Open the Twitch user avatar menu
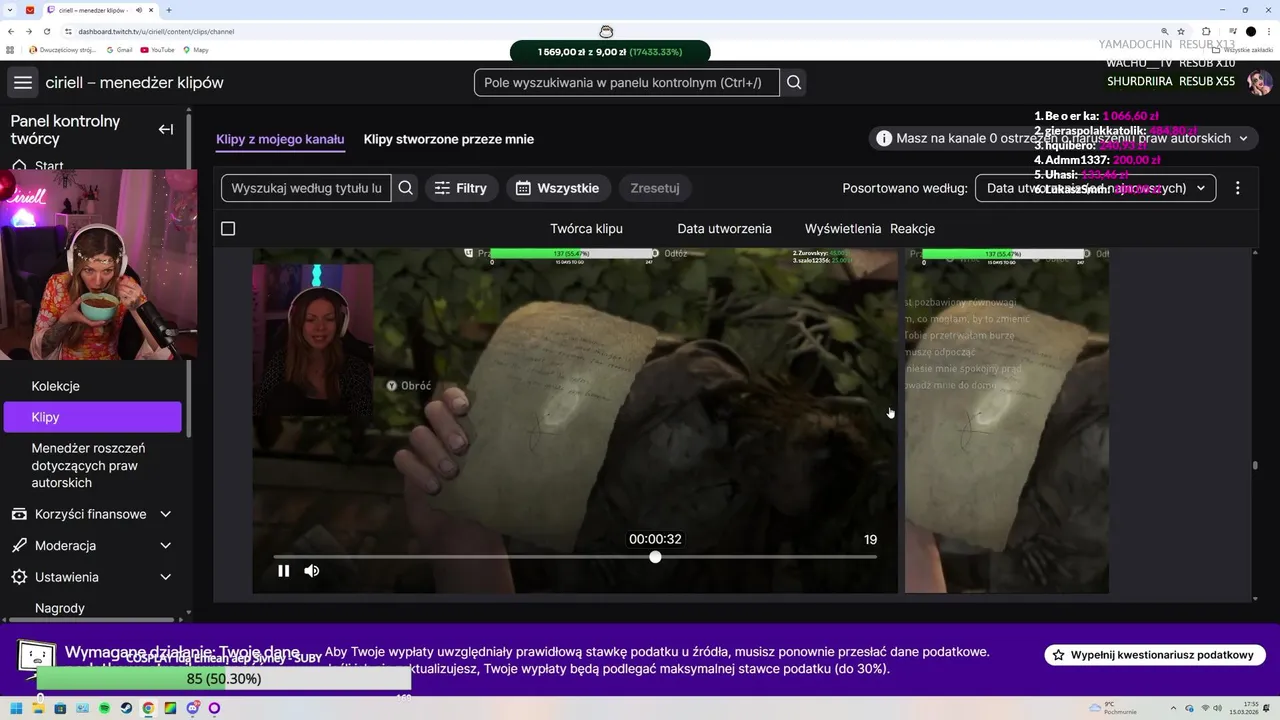This screenshot has height=720, width=1280. click(1259, 83)
